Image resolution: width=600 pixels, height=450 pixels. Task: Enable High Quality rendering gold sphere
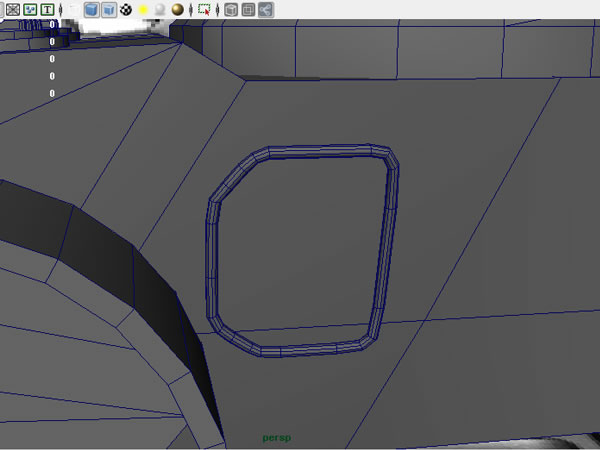(178, 10)
